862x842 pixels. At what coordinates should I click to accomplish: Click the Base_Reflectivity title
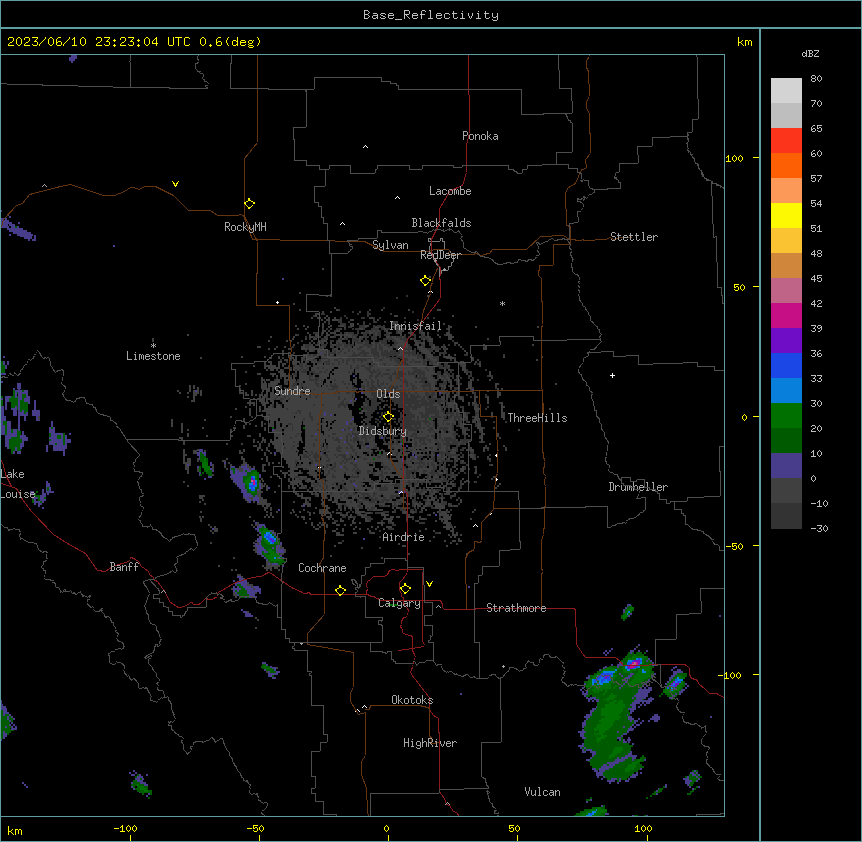(431, 15)
